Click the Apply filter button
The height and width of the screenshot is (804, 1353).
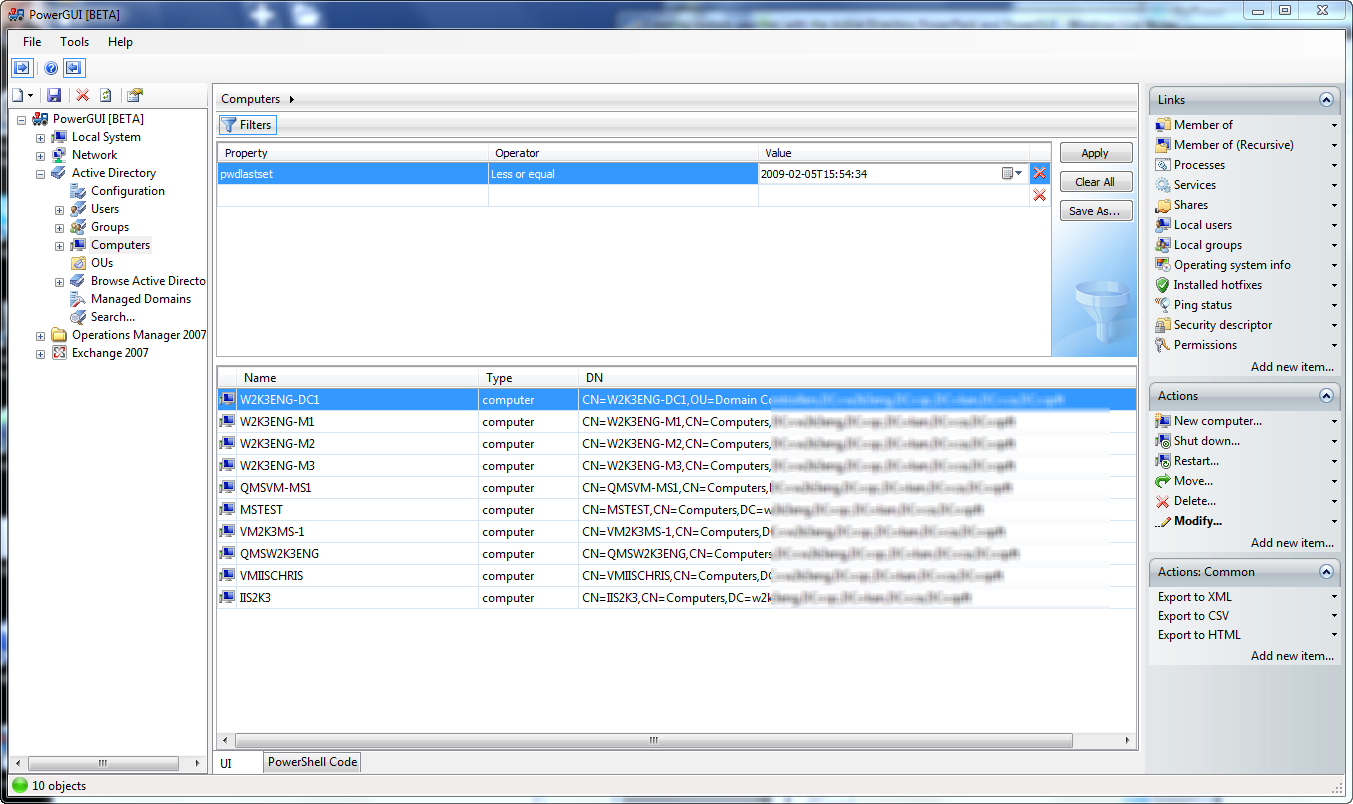[1095, 153]
